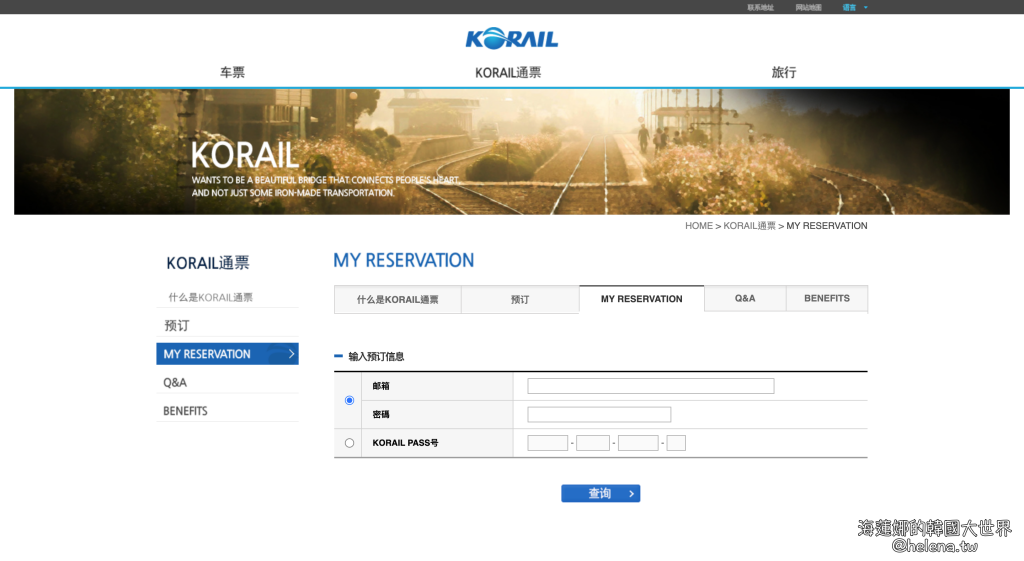
Task: Select the KORAIL PASS号 radio button
Action: (349, 443)
